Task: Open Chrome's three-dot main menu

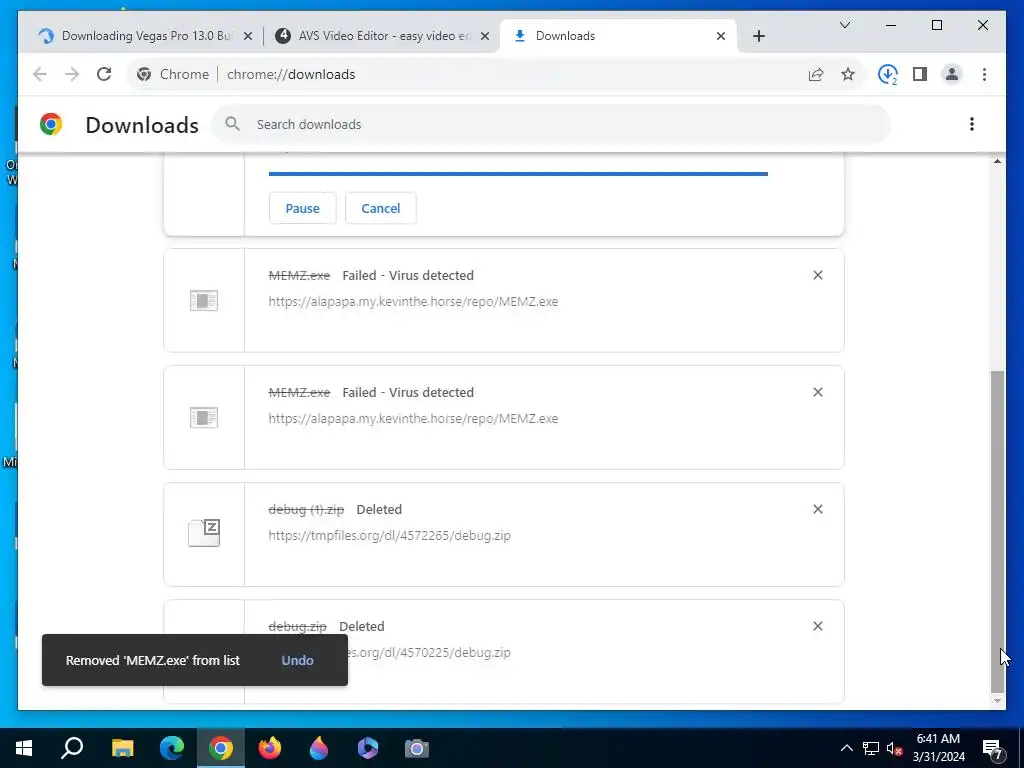Action: 984,74
